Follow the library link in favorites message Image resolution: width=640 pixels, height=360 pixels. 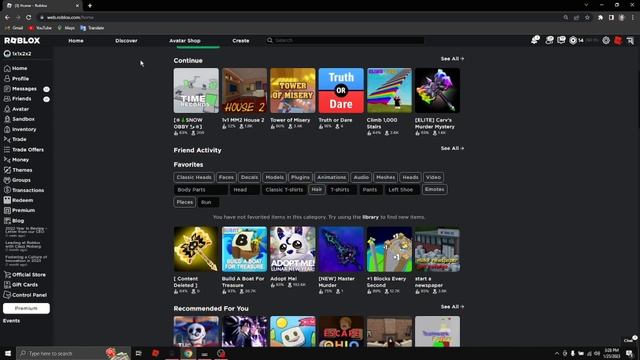(x=370, y=217)
